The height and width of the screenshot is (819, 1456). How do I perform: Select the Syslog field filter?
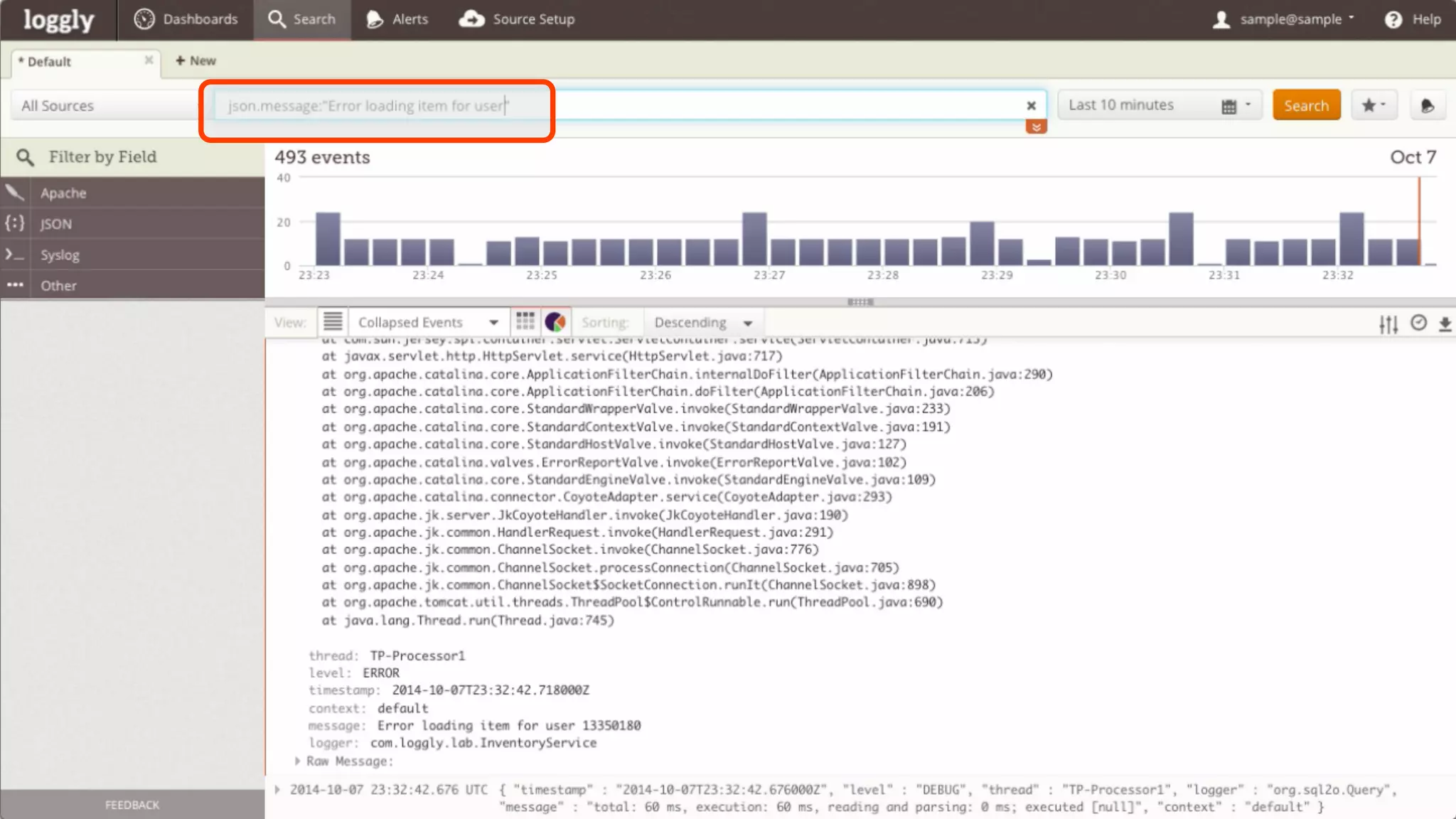60,255
